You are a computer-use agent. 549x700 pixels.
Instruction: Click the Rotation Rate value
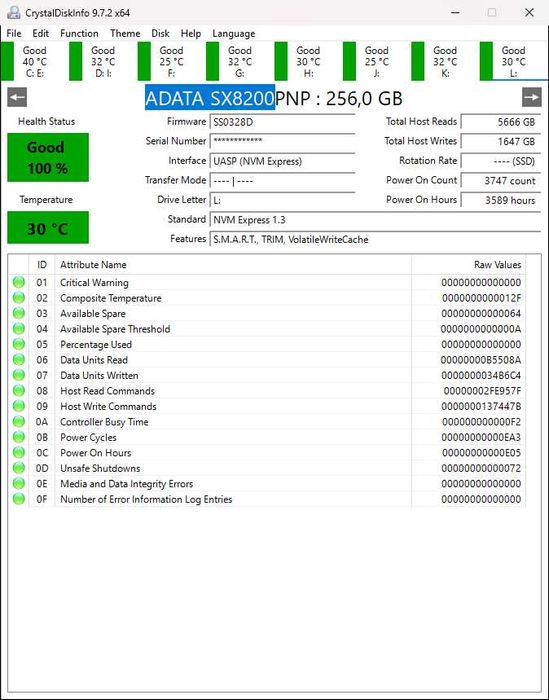500,161
